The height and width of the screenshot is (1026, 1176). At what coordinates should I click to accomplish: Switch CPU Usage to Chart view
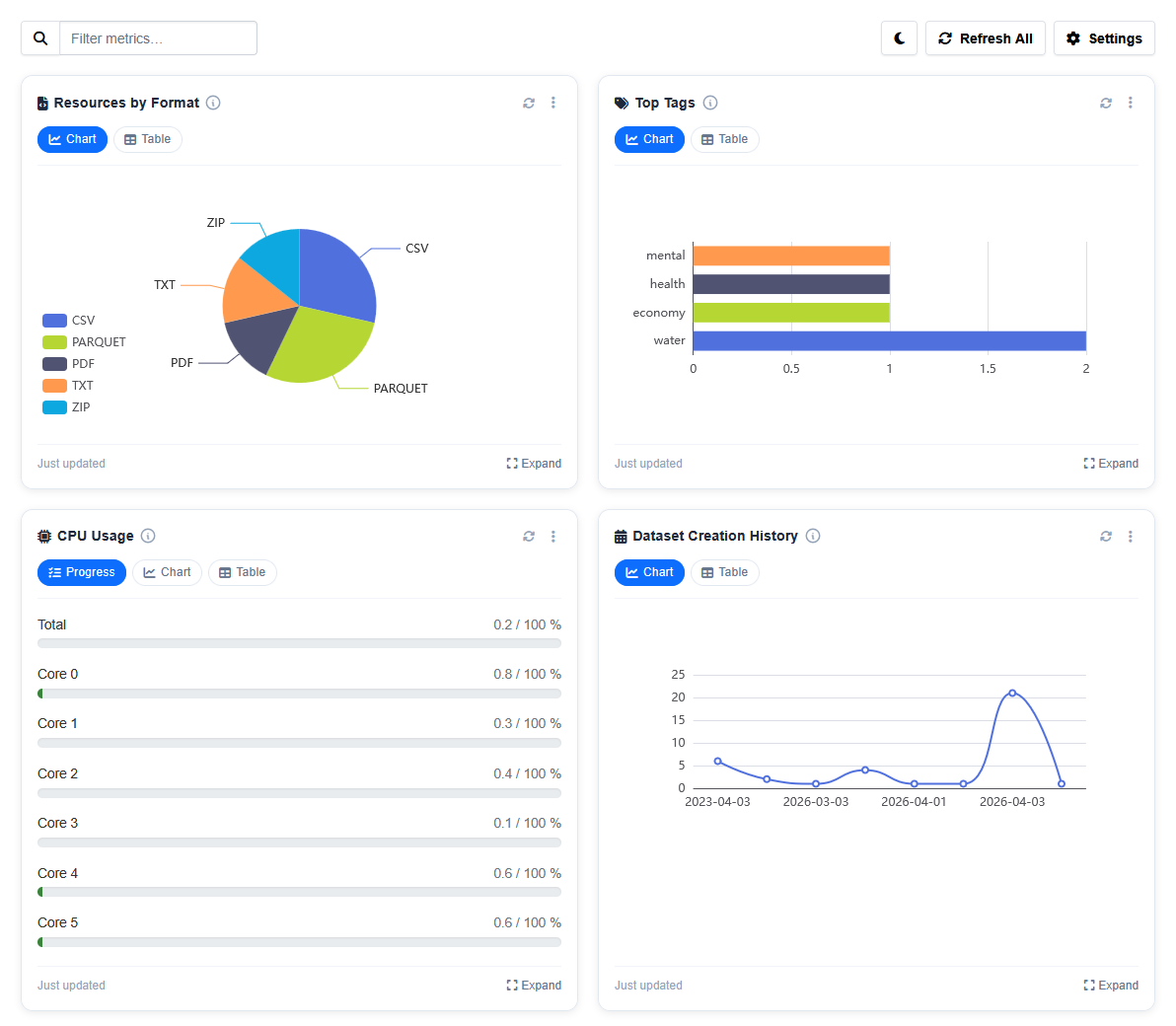[x=167, y=572]
